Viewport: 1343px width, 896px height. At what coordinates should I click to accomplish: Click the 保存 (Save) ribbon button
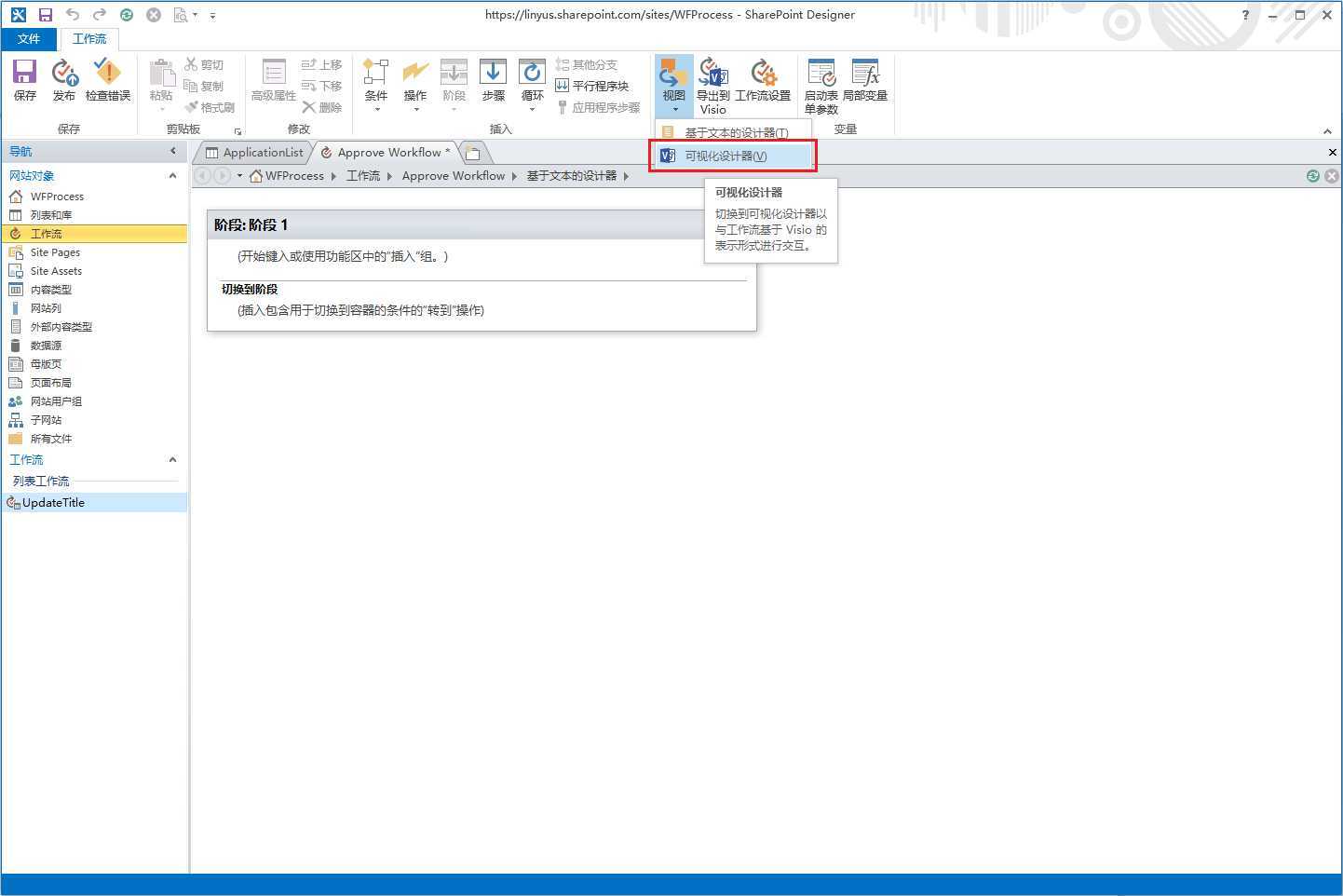[24, 80]
